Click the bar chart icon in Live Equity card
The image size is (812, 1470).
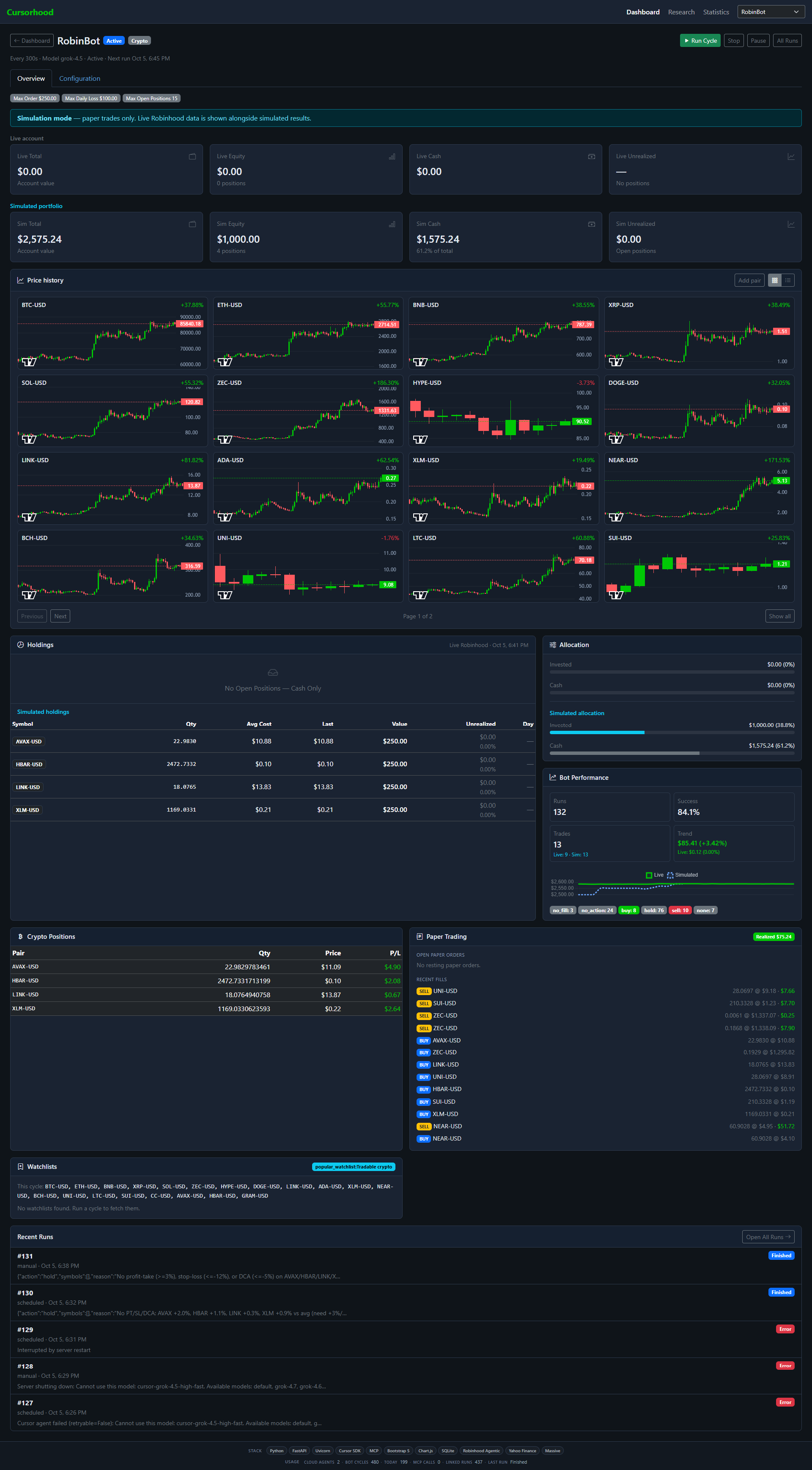[392, 156]
